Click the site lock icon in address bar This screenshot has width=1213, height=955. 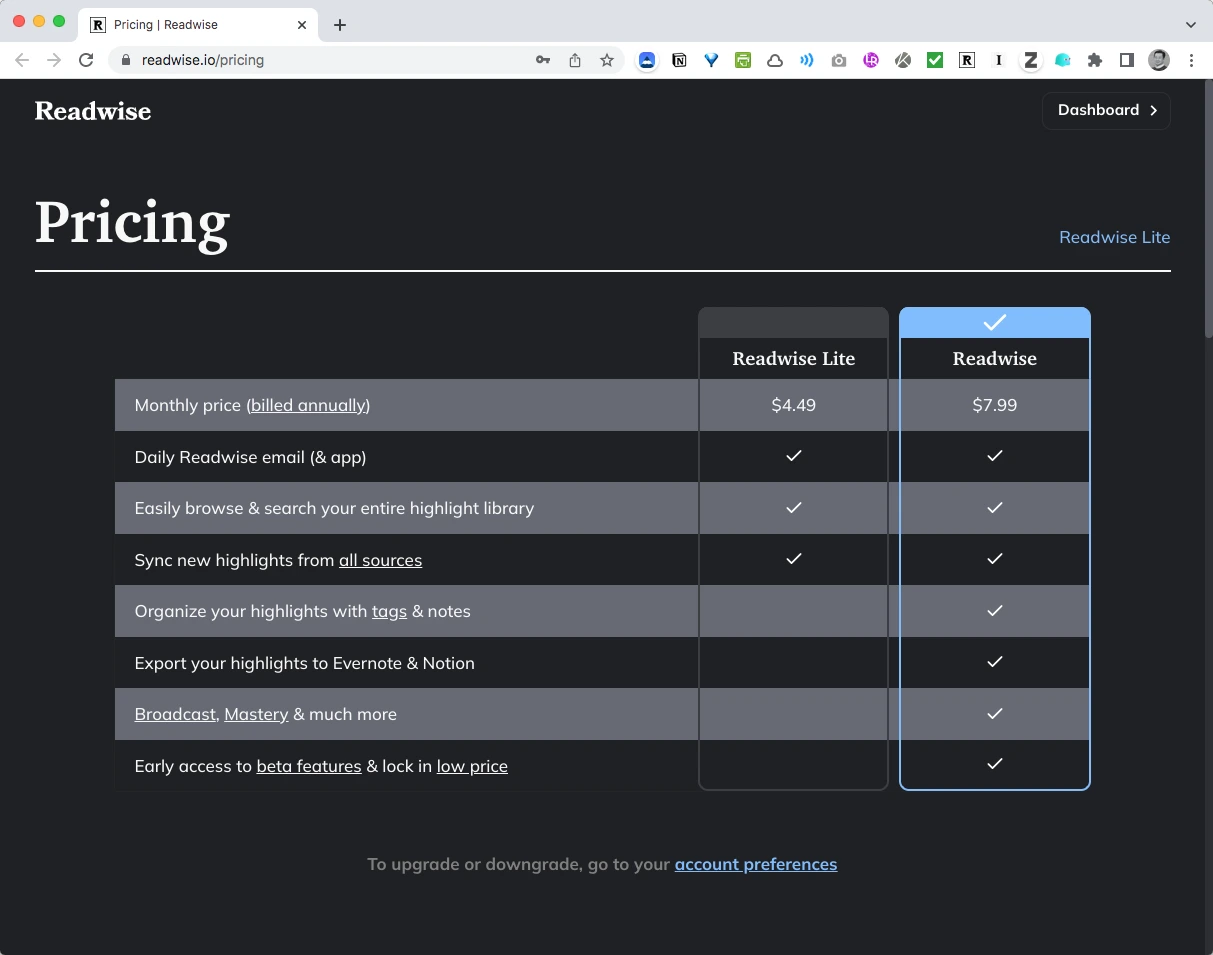pyautogui.click(x=126, y=60)
